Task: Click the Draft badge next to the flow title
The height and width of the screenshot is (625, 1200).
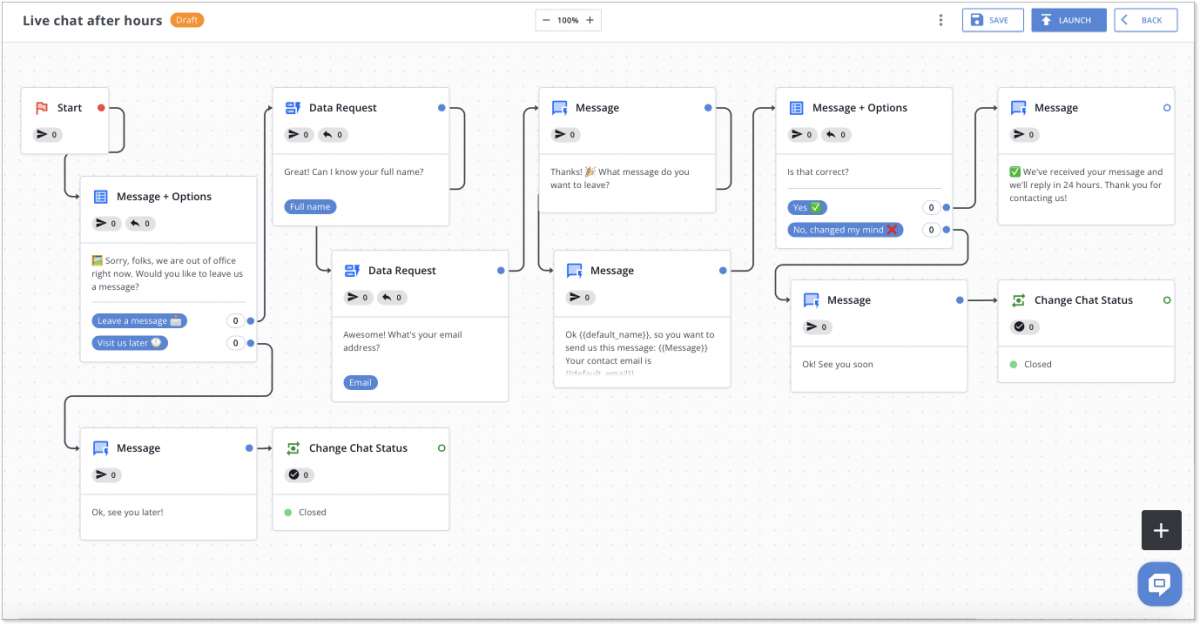Action: 187,19
